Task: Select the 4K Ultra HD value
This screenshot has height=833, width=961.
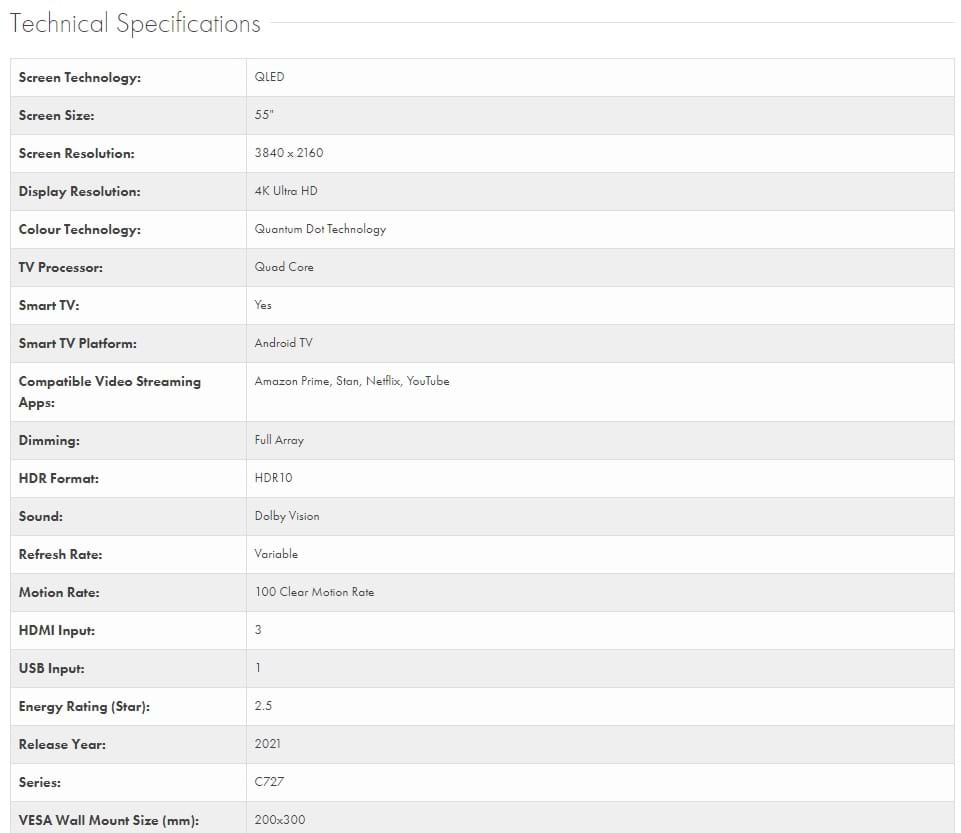Action: pos(286,191)
